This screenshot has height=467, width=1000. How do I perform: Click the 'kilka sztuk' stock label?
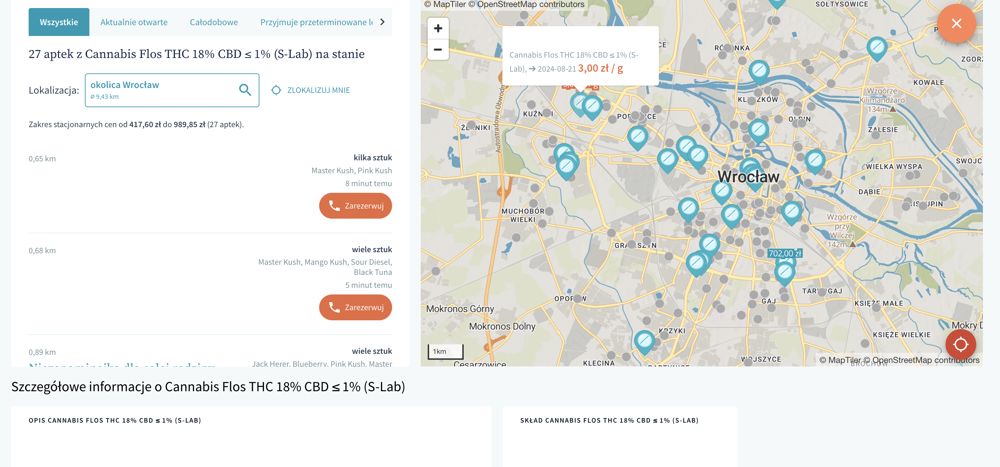coord(373,158)
